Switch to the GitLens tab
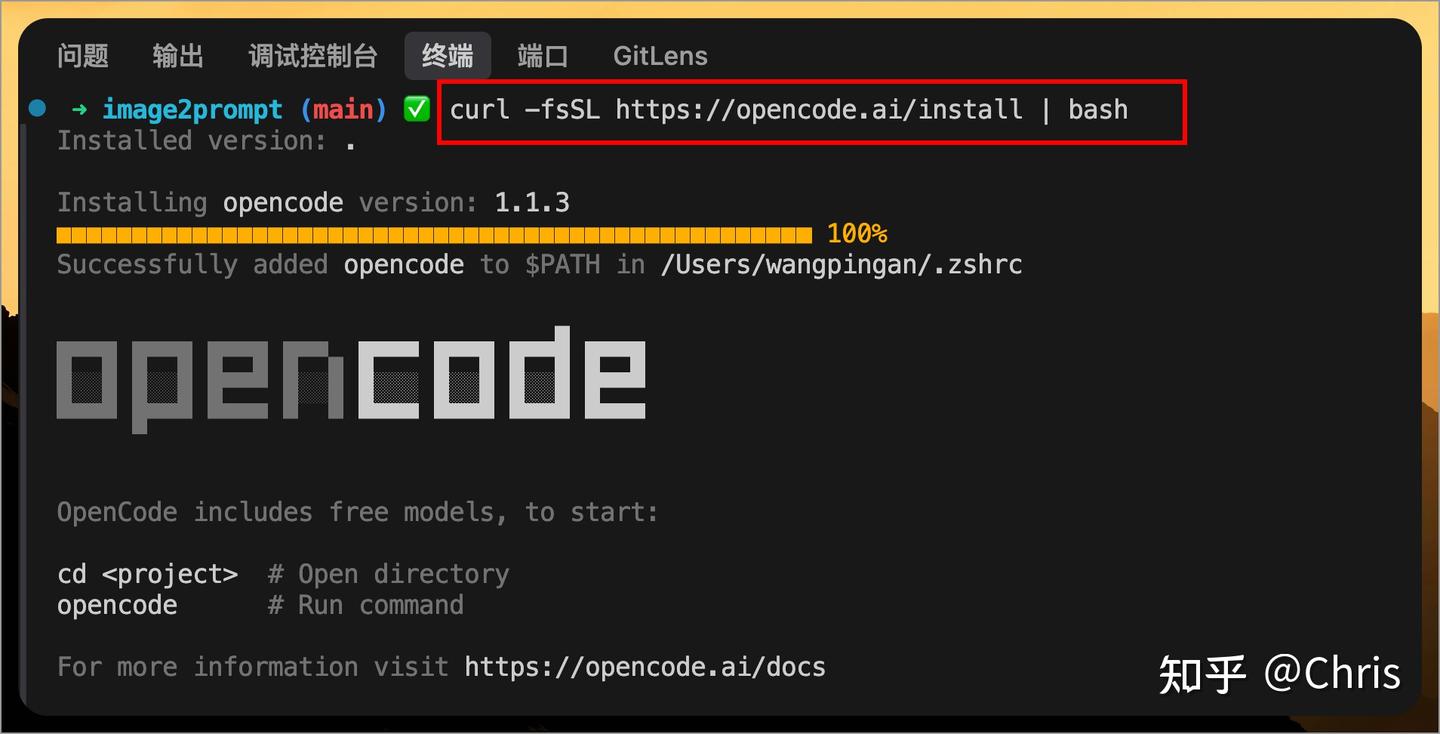 click(x=660, y=56)
